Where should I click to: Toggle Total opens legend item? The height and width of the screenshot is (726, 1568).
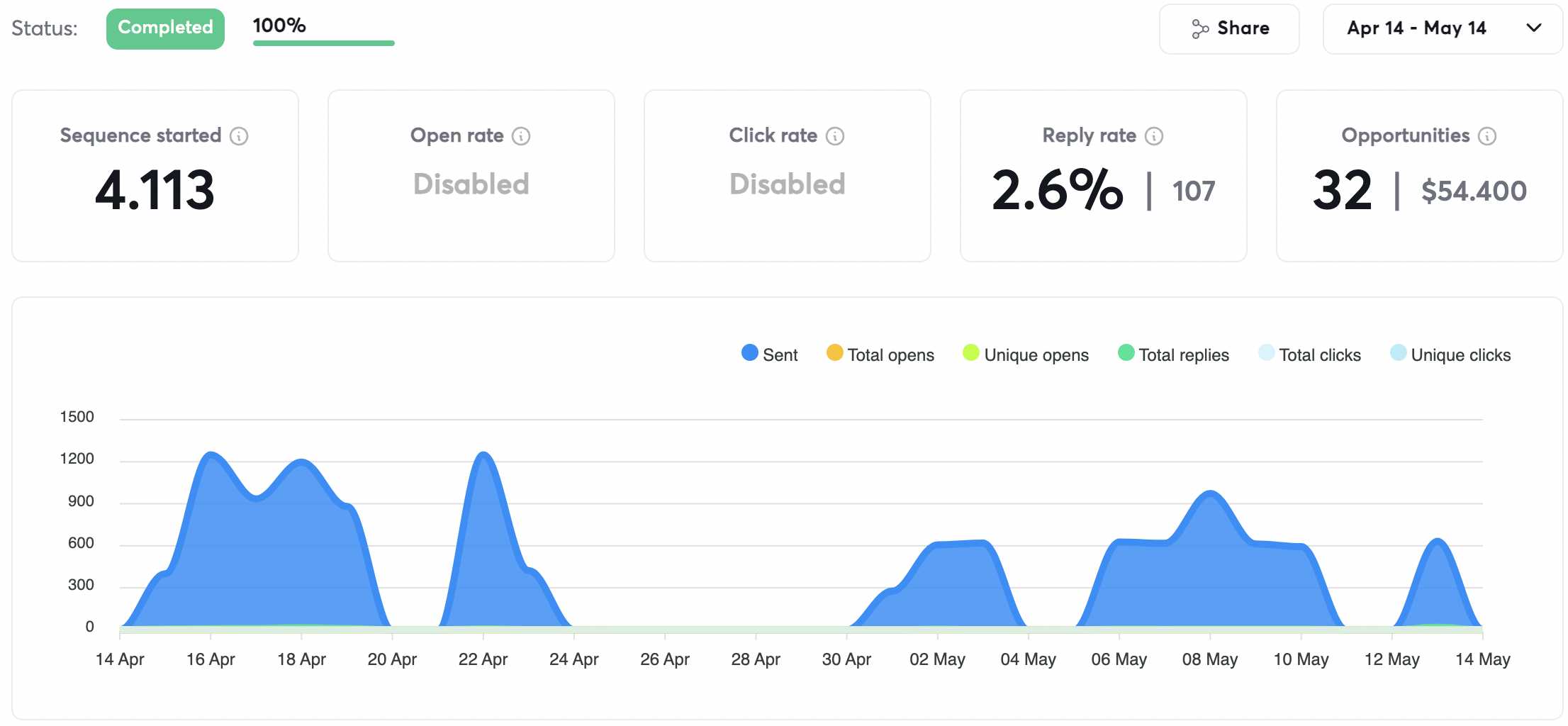click(x=880, y=354)
